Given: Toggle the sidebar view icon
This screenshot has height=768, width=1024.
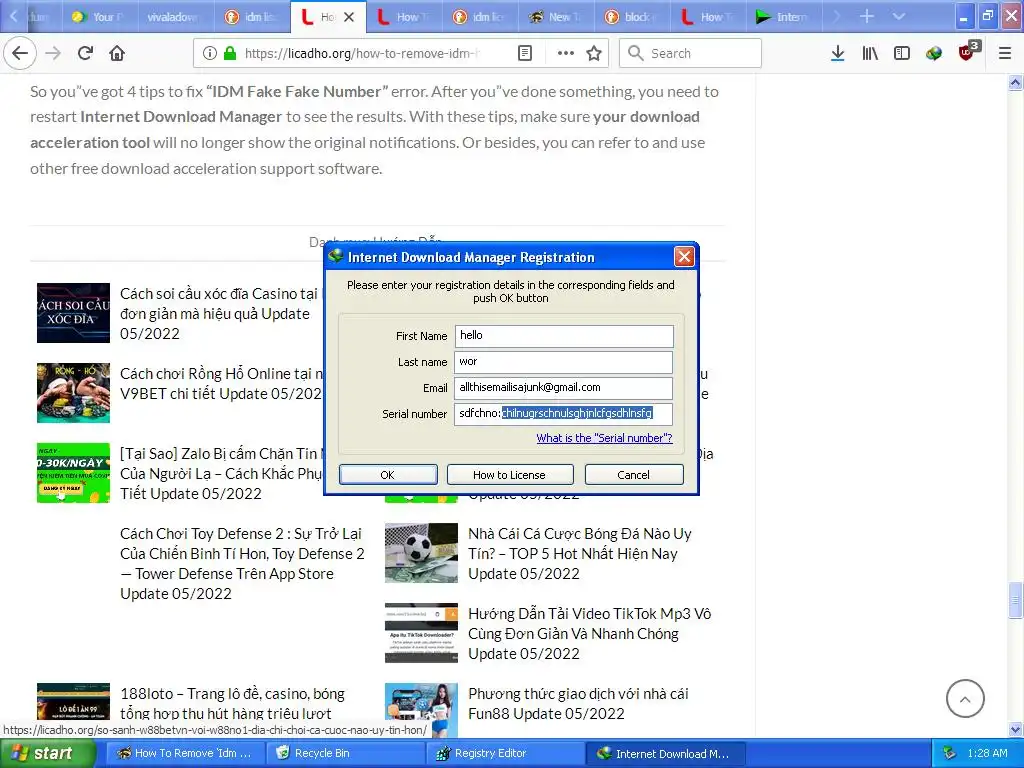Looking at the screenshot, I should pos(902,54).
